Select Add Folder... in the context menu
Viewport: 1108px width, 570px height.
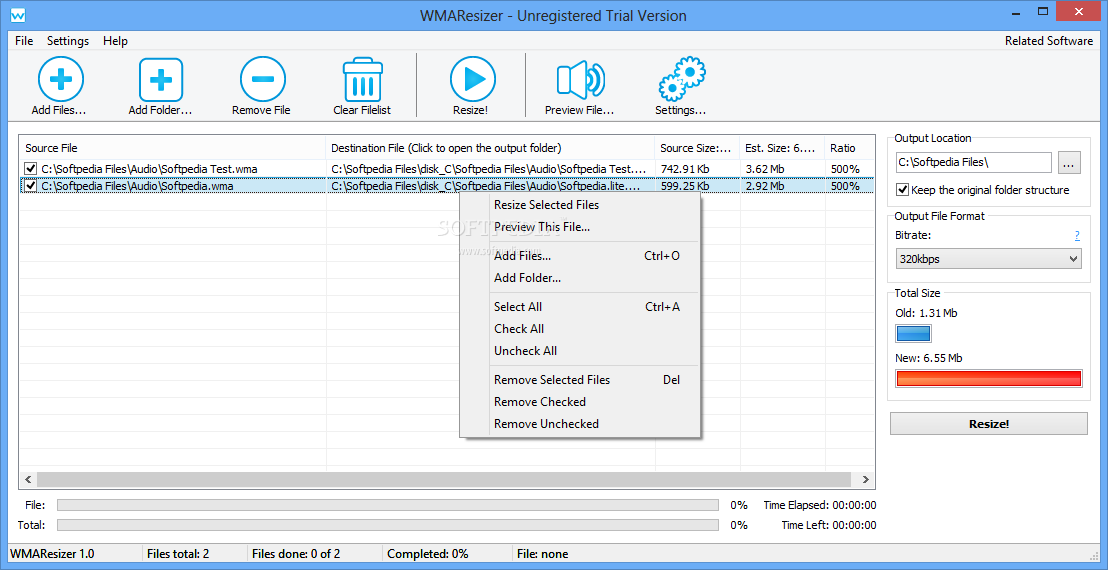[x=579, y=278]
